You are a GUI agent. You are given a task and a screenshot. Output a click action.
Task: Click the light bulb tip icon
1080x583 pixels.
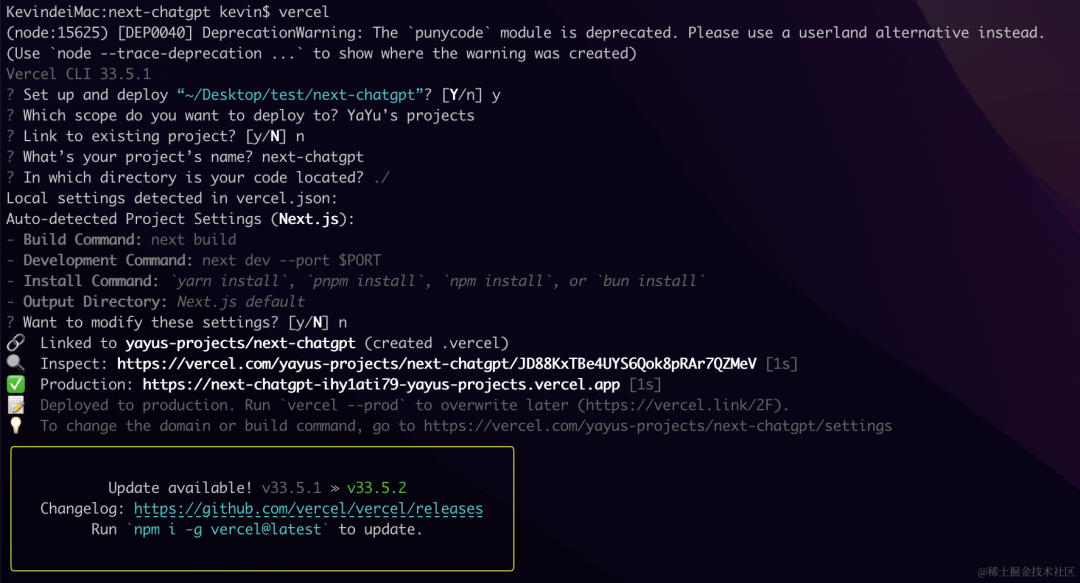coord(16,425)
